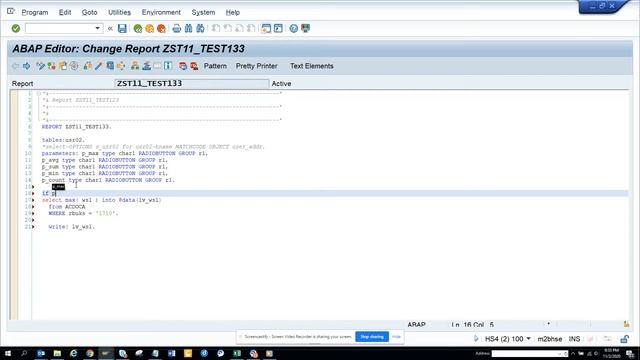The width and height of the screenshot is (640, 360).
Task: Click the green Back round icon
Action: pos(138,28)
